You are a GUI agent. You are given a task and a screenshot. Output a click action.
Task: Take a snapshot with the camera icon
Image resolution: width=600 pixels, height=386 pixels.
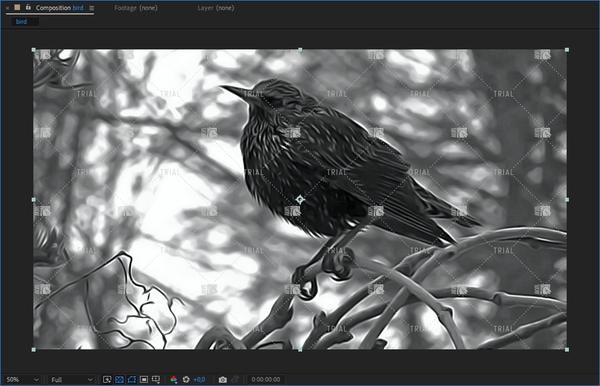tap(223, 379)
